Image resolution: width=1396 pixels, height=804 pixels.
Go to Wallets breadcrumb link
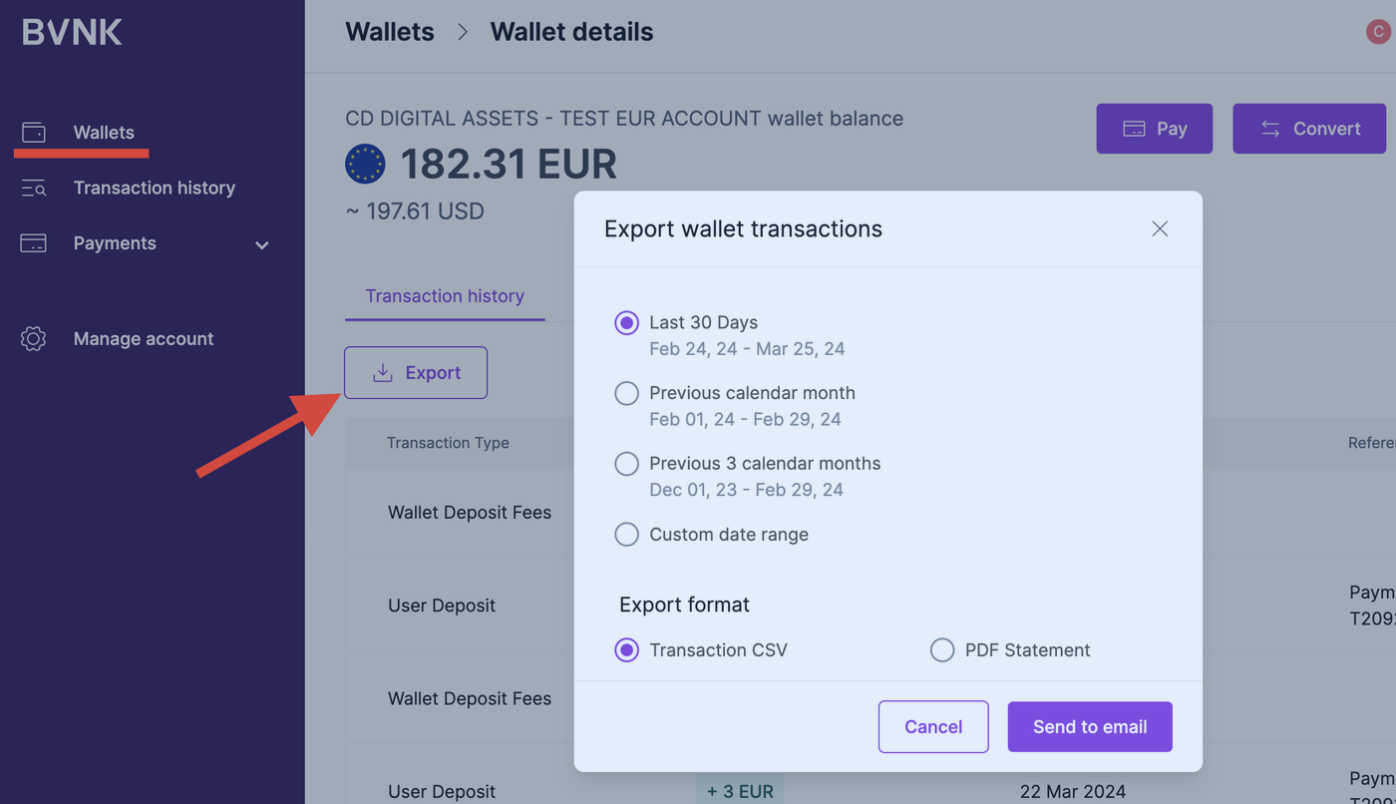pyautogui.click(x=390, y=32)
